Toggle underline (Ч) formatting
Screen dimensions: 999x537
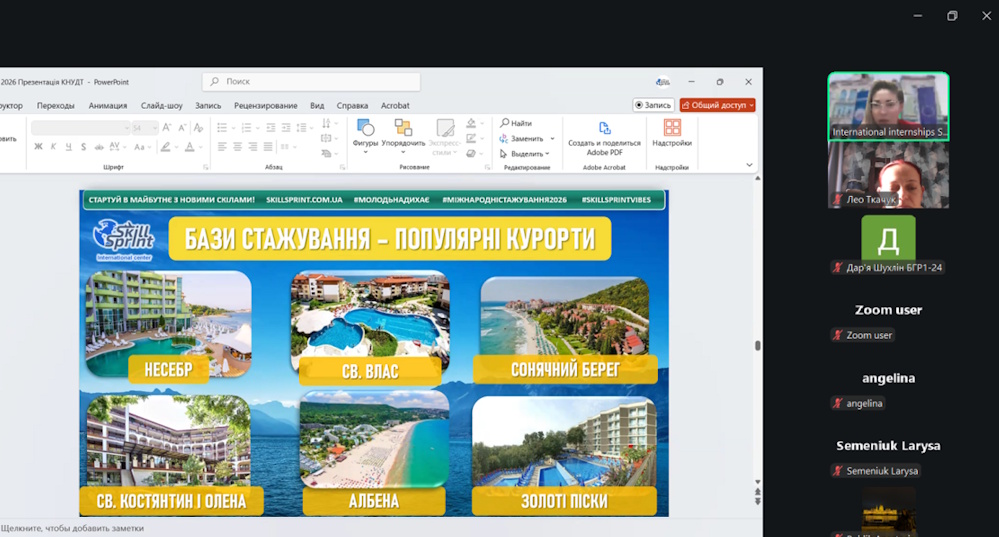[x=69, y=147]
